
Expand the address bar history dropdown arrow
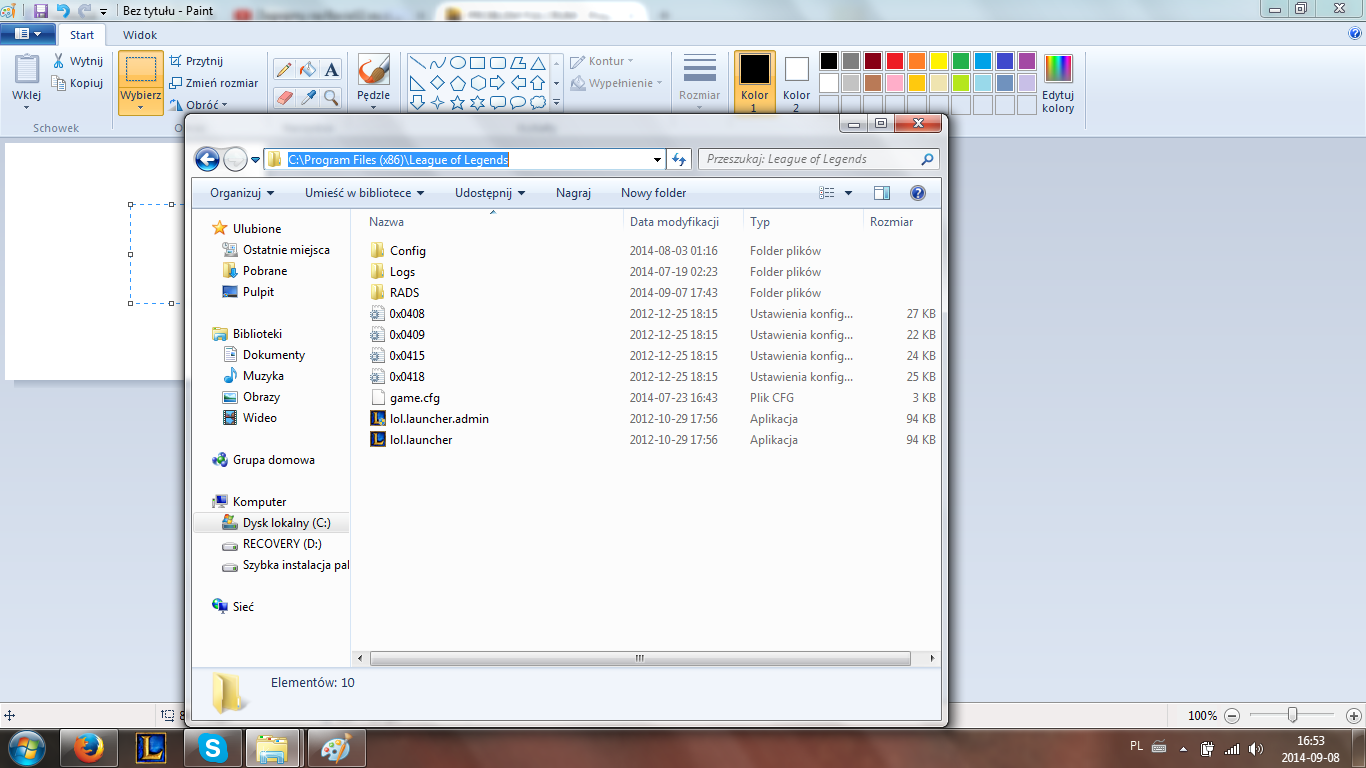[657, 159]
